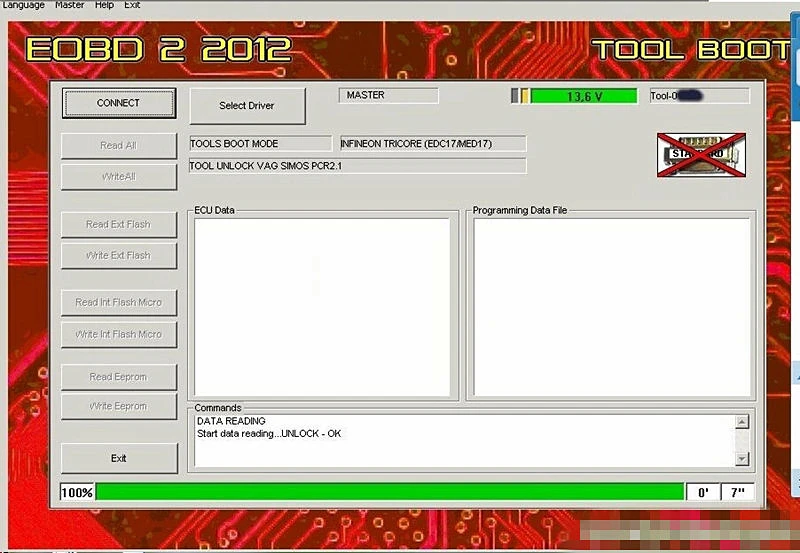Click the Tool-0 serial field
Screen dimensions: 800x553
click(x=699, y=96)
